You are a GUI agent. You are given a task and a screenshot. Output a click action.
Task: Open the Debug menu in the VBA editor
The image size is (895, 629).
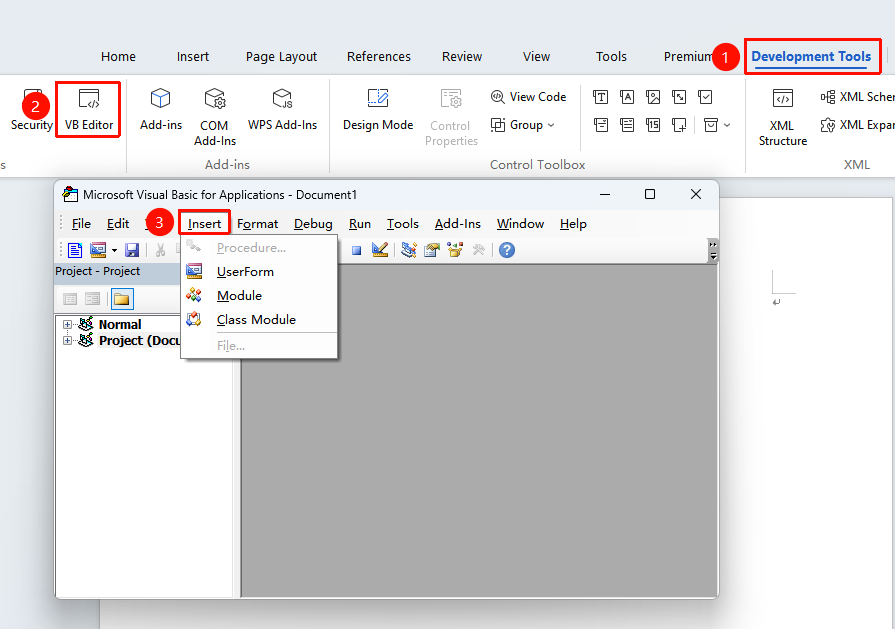click(x=313, y=224)
